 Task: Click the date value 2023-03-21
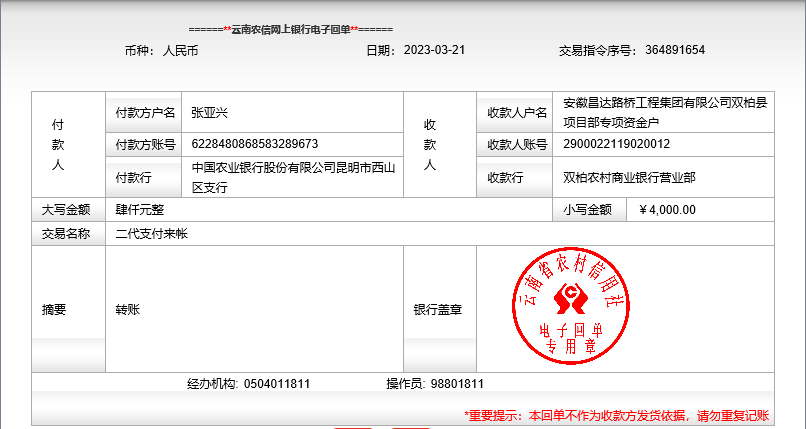[434, 50]
